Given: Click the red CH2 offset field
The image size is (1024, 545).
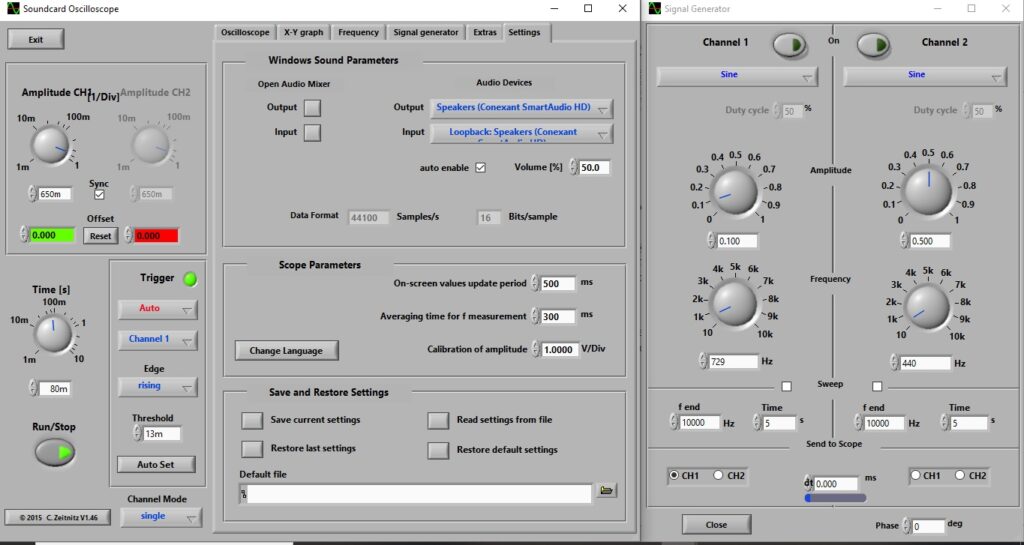Looking at the screenshot, I should 156,236.
